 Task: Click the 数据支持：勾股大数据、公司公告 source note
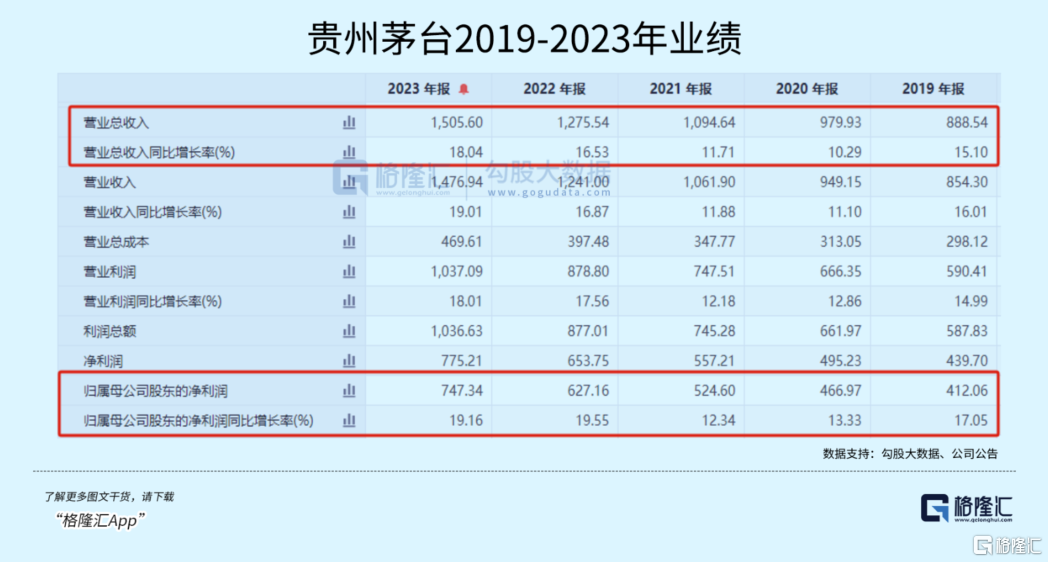point(910,454)
